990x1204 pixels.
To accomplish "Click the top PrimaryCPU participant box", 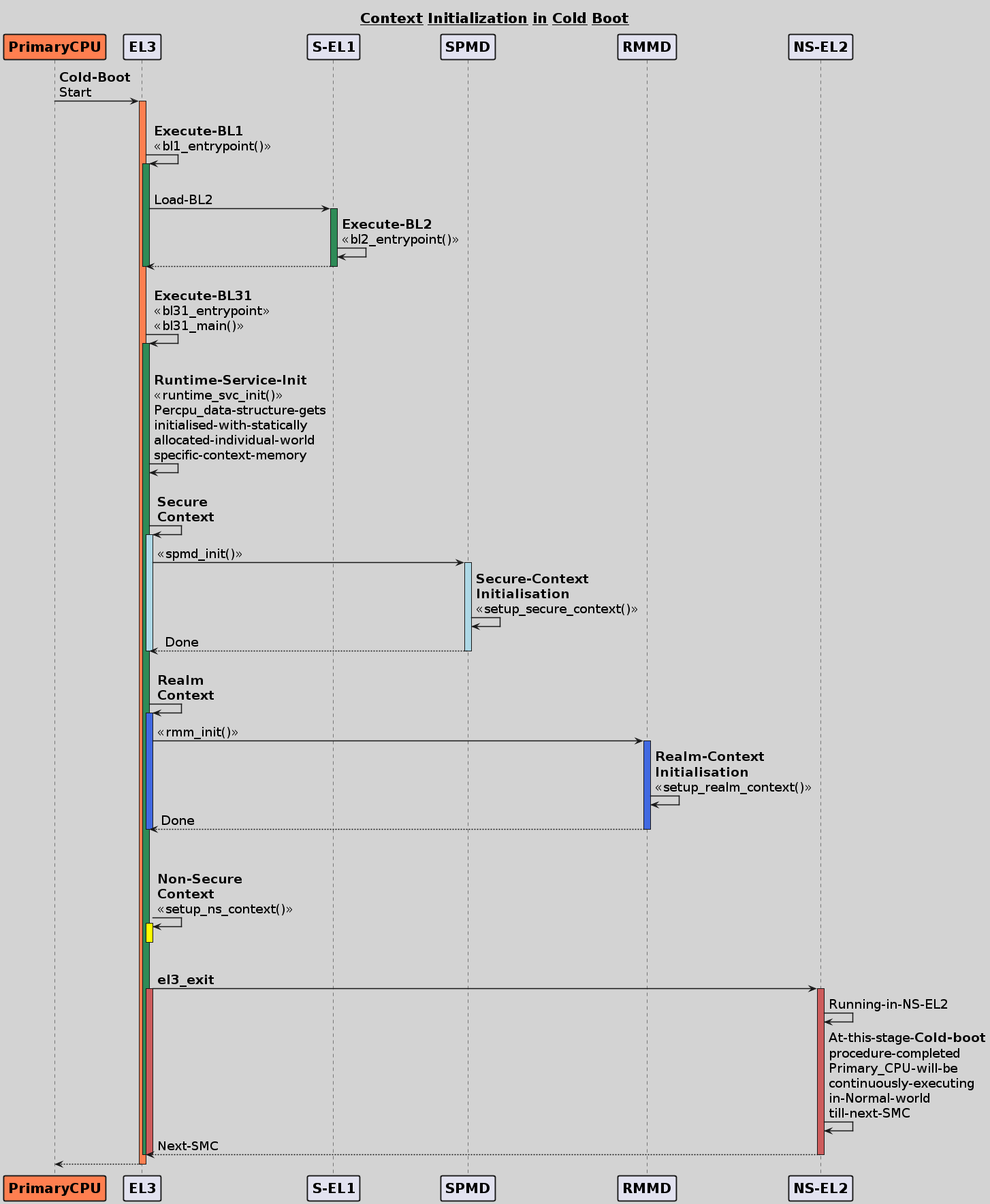I will pyautogui.click(x=54, y=47).
